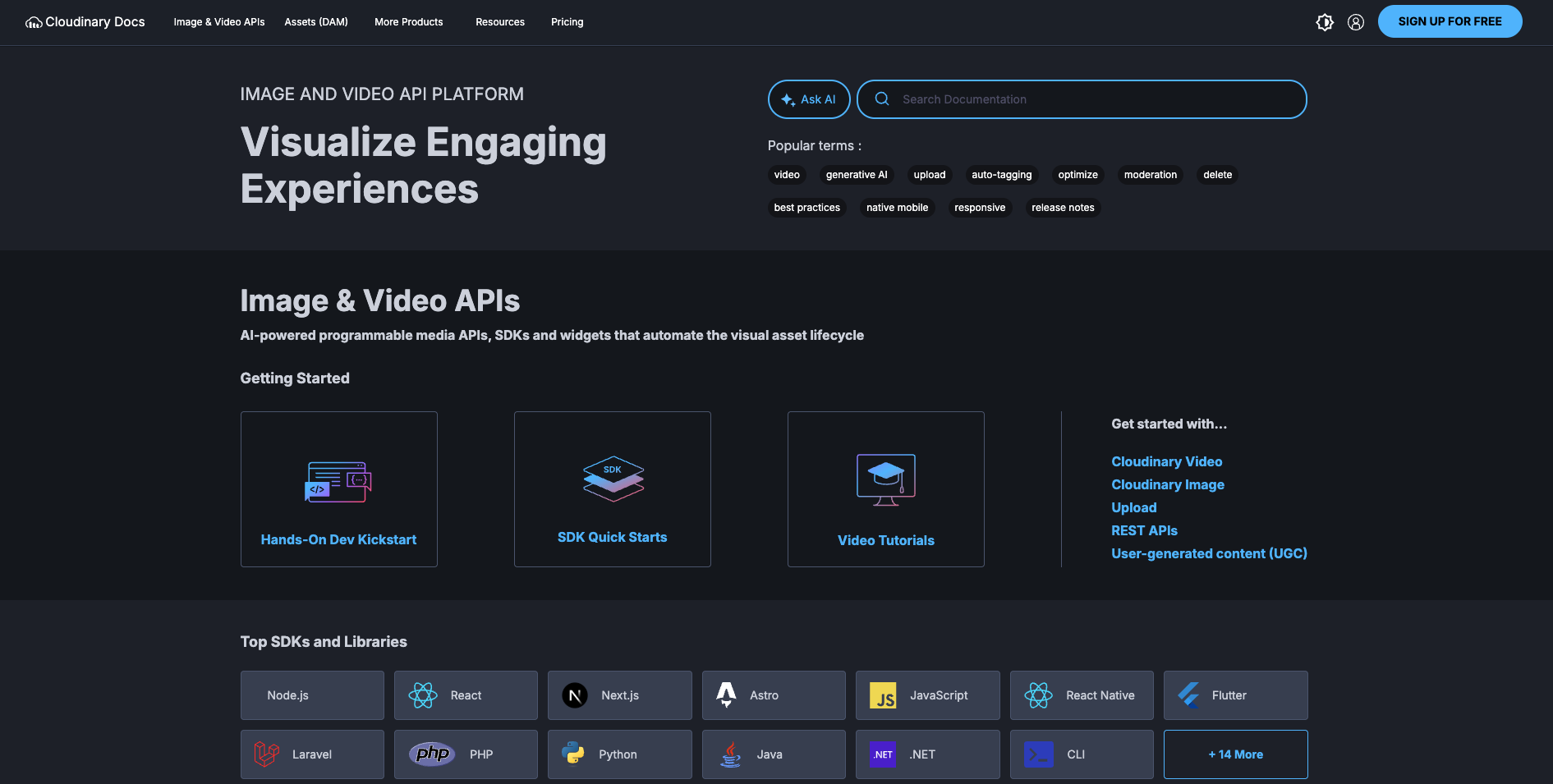The height and width of the screenshot is (784, 1553).
Task: Click the Java coffee cup icon
Action: (x=730, y=754)
